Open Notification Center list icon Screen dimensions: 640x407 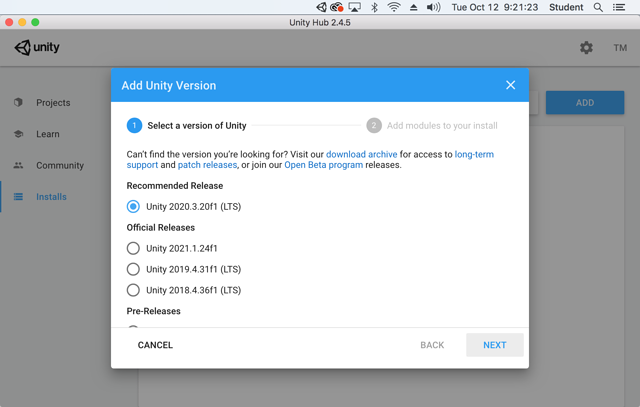click(x=619, y=7)
